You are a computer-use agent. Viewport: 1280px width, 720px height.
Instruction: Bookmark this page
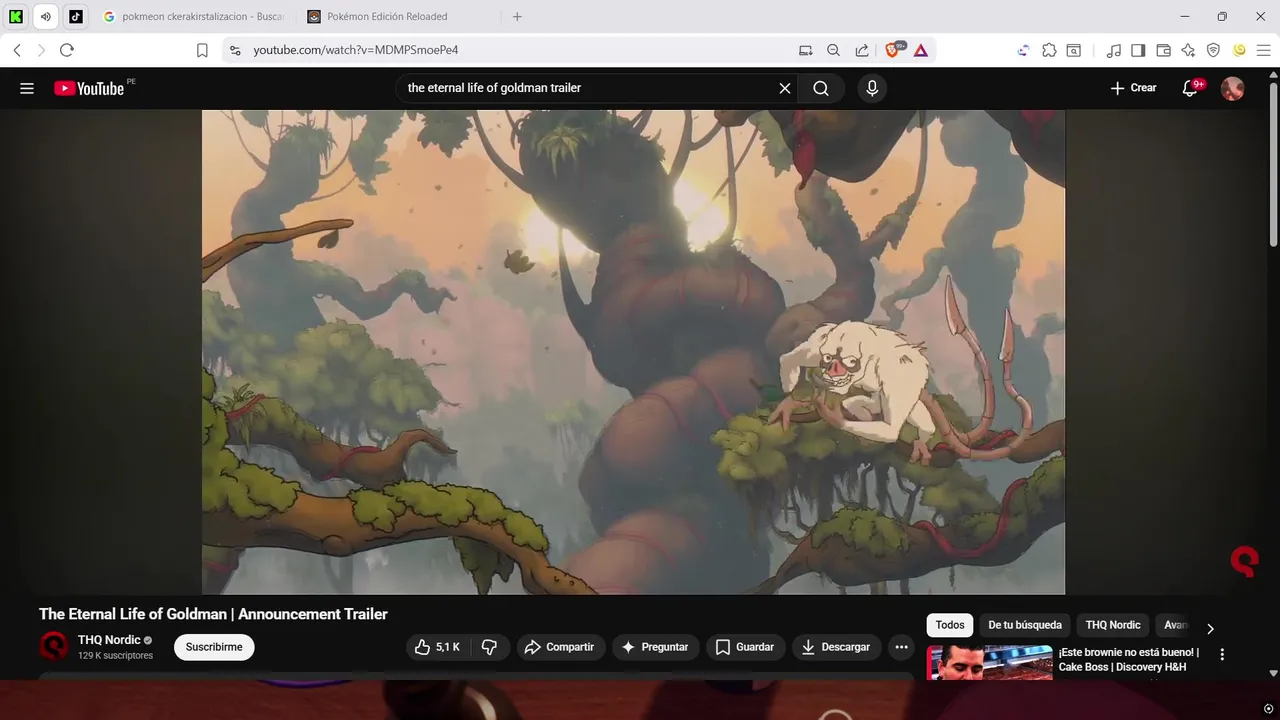(202, 50)
